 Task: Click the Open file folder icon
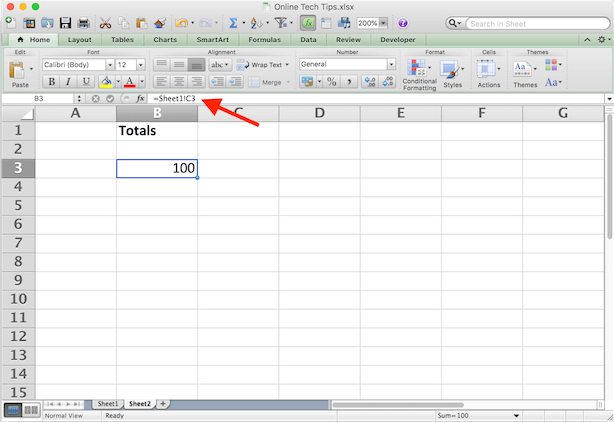(47, 23)
